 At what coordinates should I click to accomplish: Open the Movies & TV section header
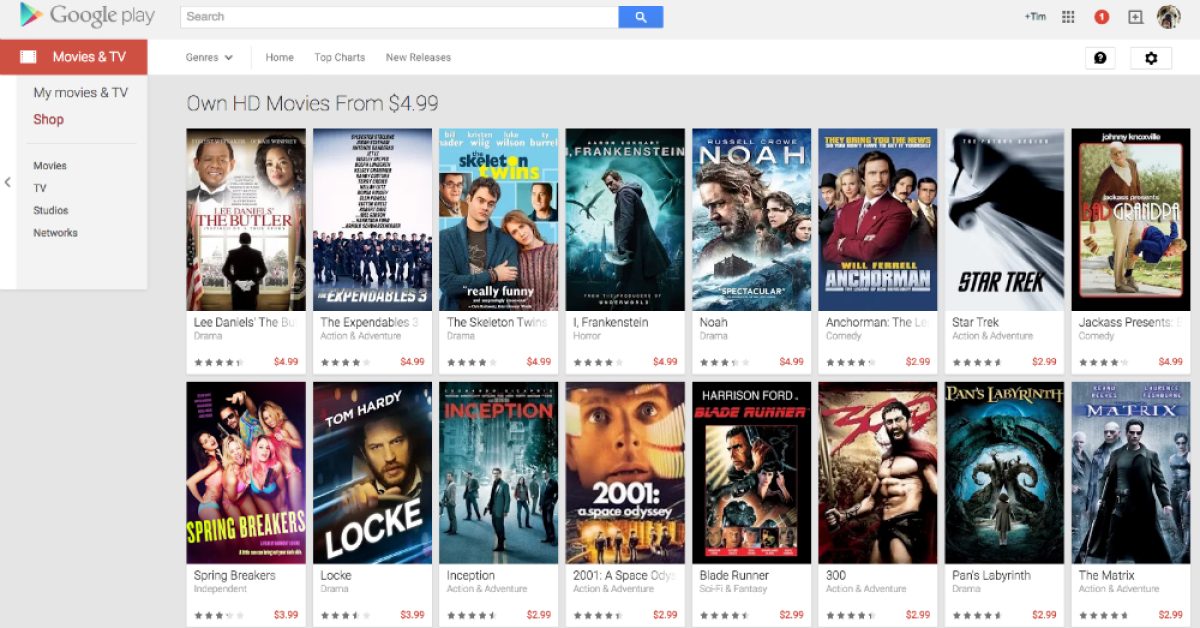[74, 57]
